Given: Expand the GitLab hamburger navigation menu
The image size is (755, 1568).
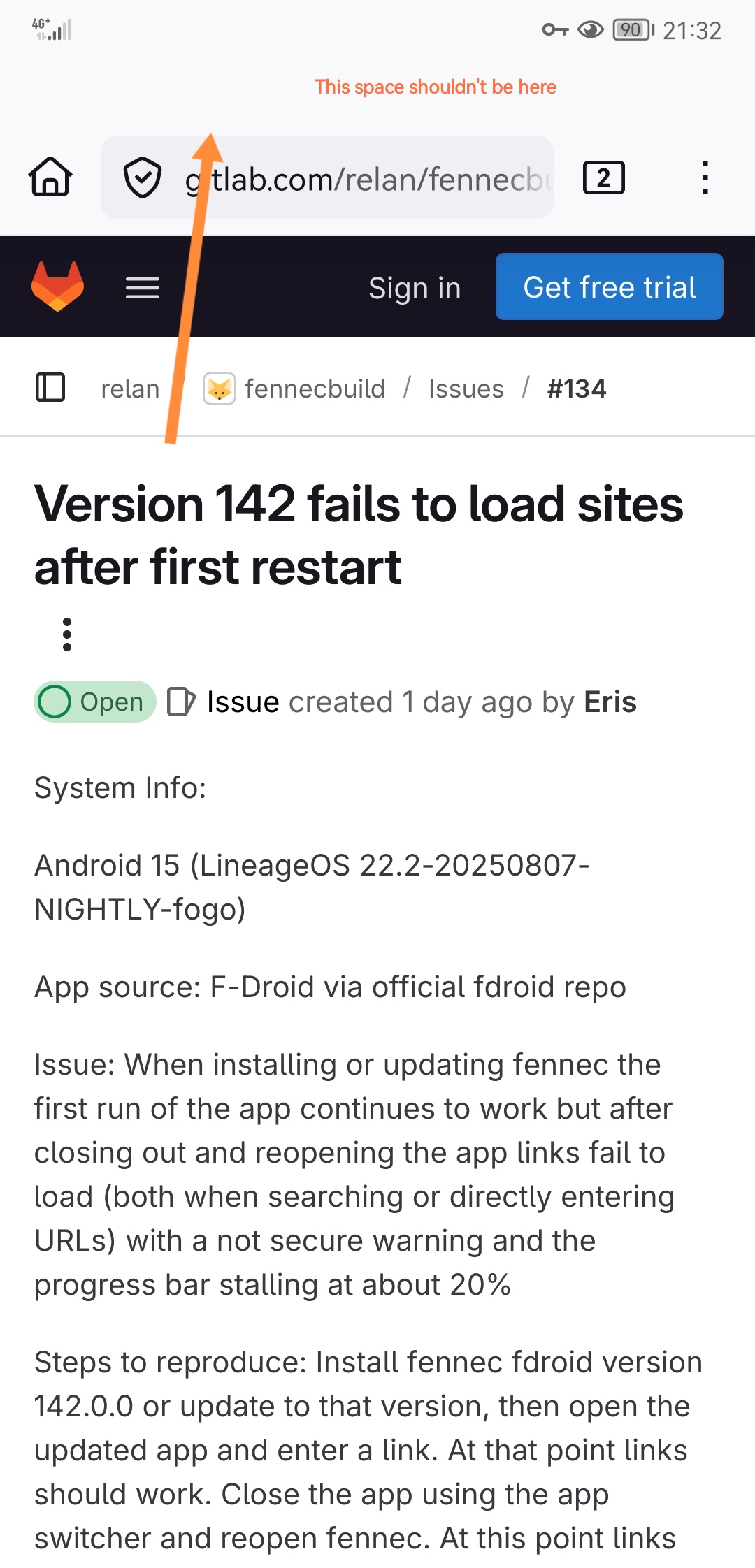Looking at the screenshot, I should (x=143, y=288).
